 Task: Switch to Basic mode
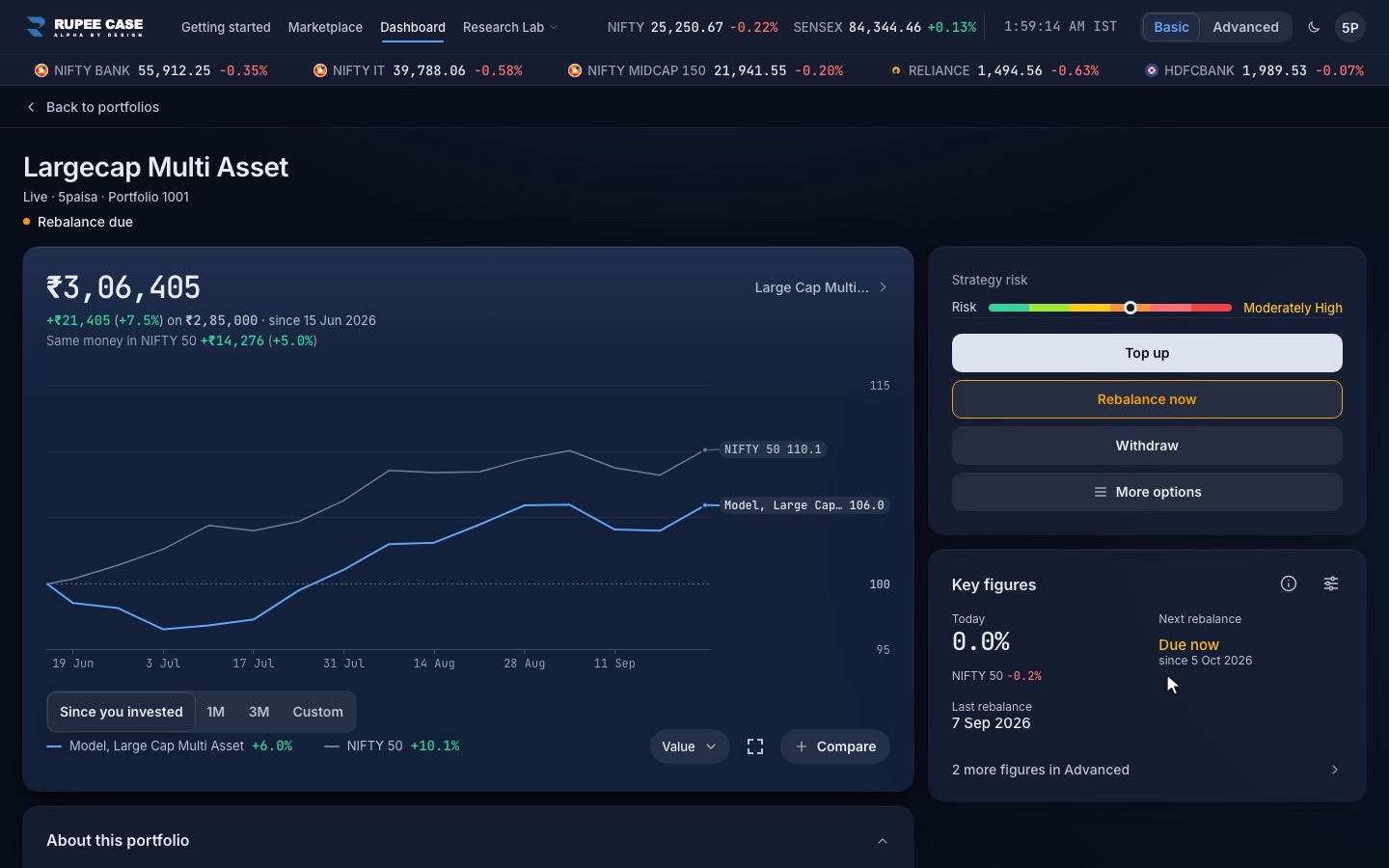[x=1171, y=27]
